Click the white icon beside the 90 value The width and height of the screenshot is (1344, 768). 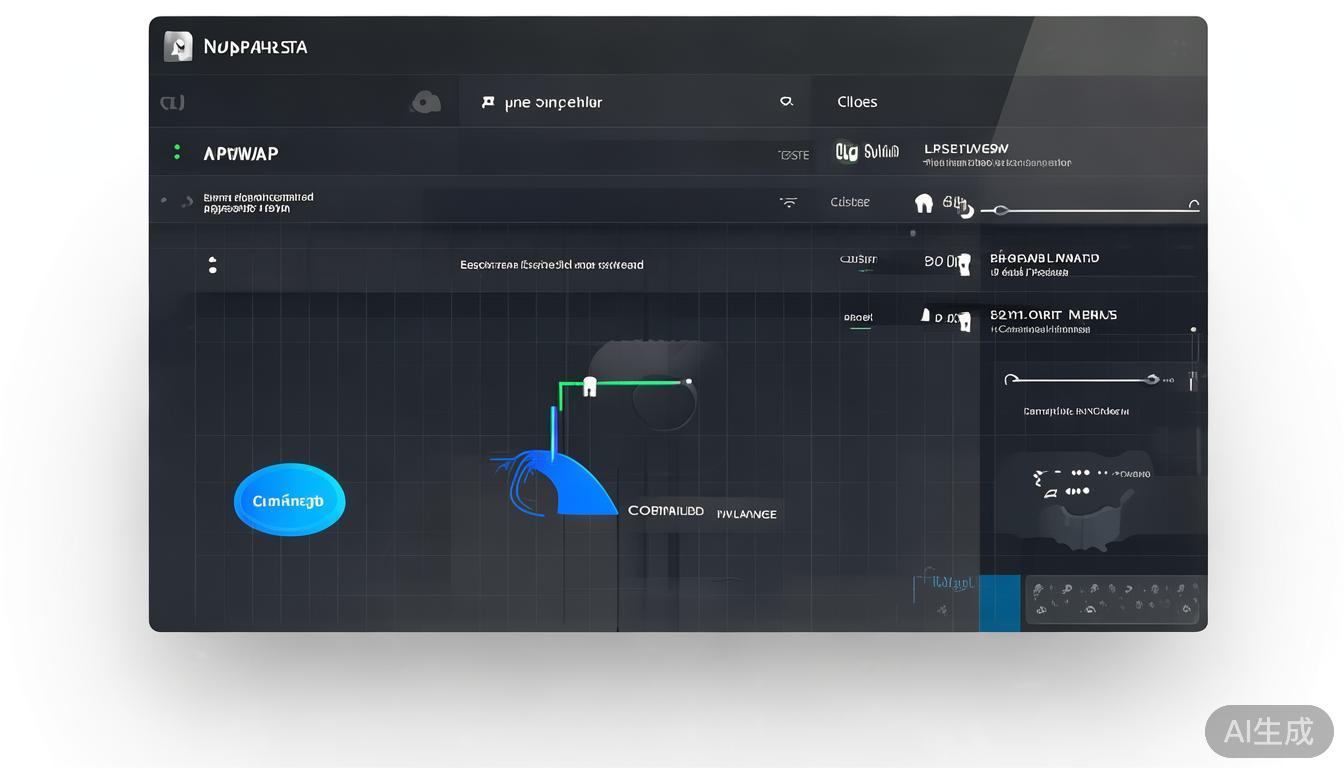964,264
